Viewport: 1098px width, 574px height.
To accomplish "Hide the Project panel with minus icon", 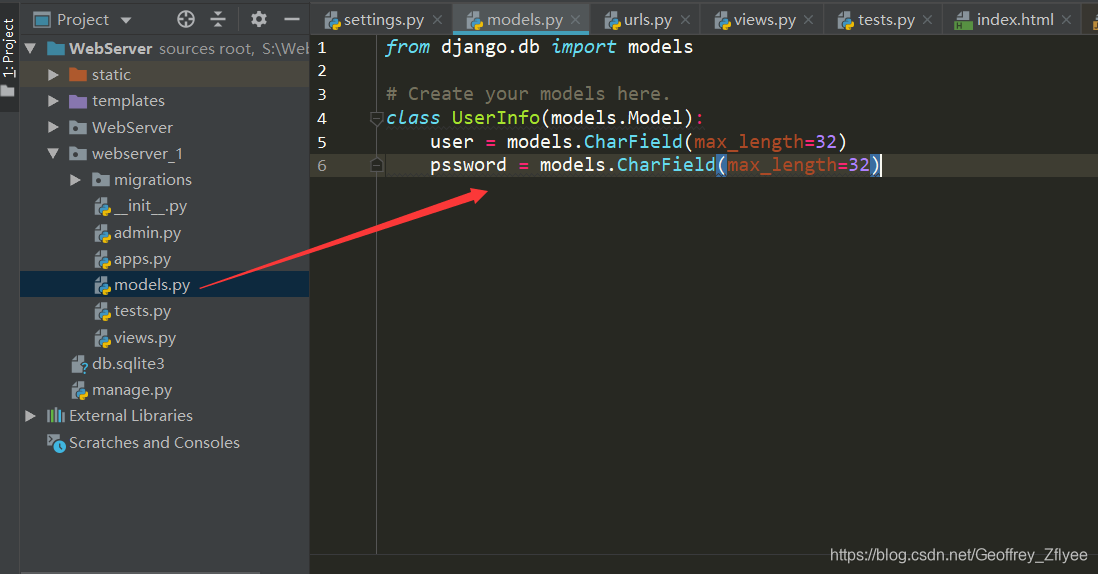I will (292, 20).
